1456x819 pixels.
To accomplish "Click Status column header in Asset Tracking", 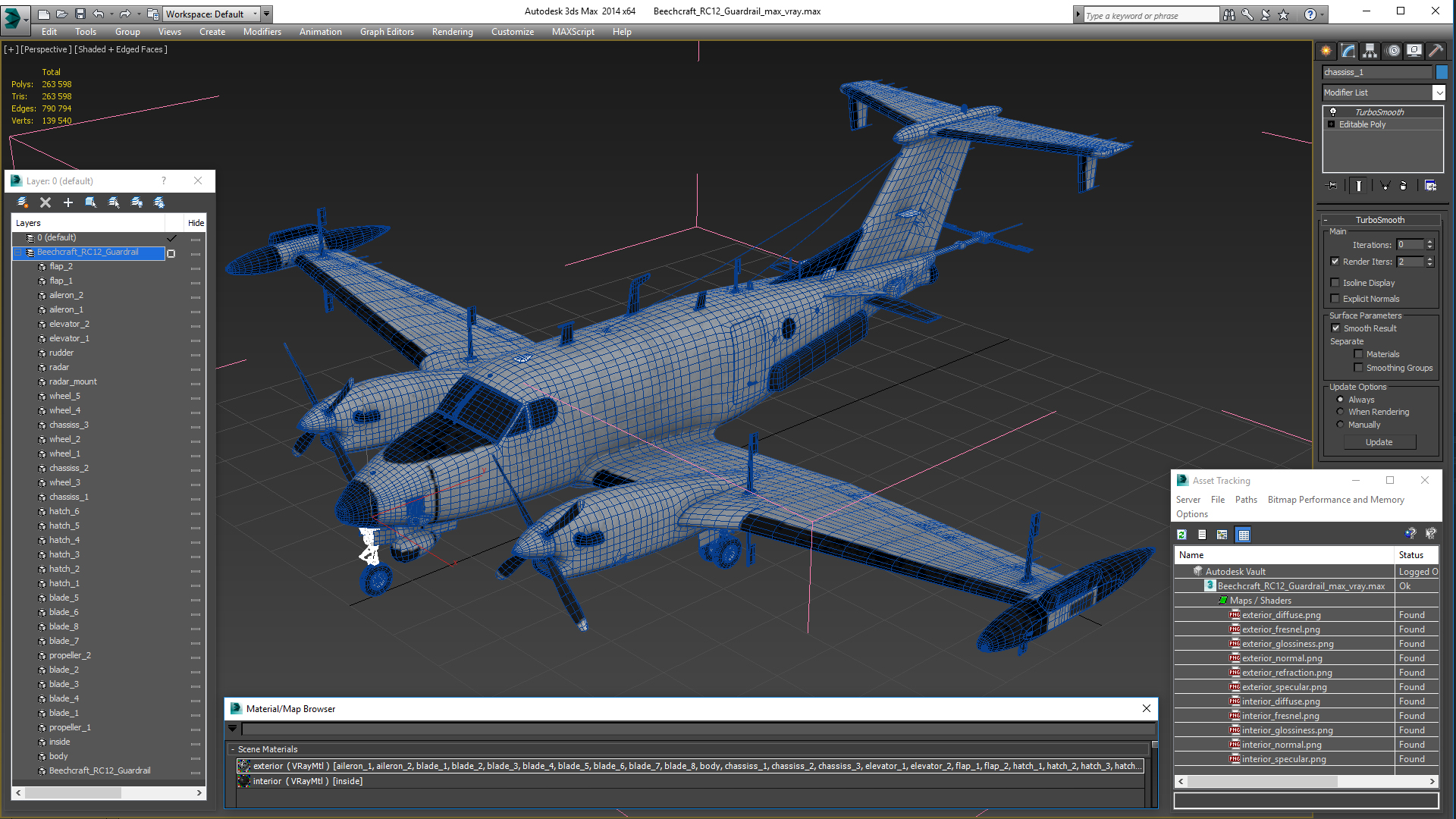I will coord(1417,555).
